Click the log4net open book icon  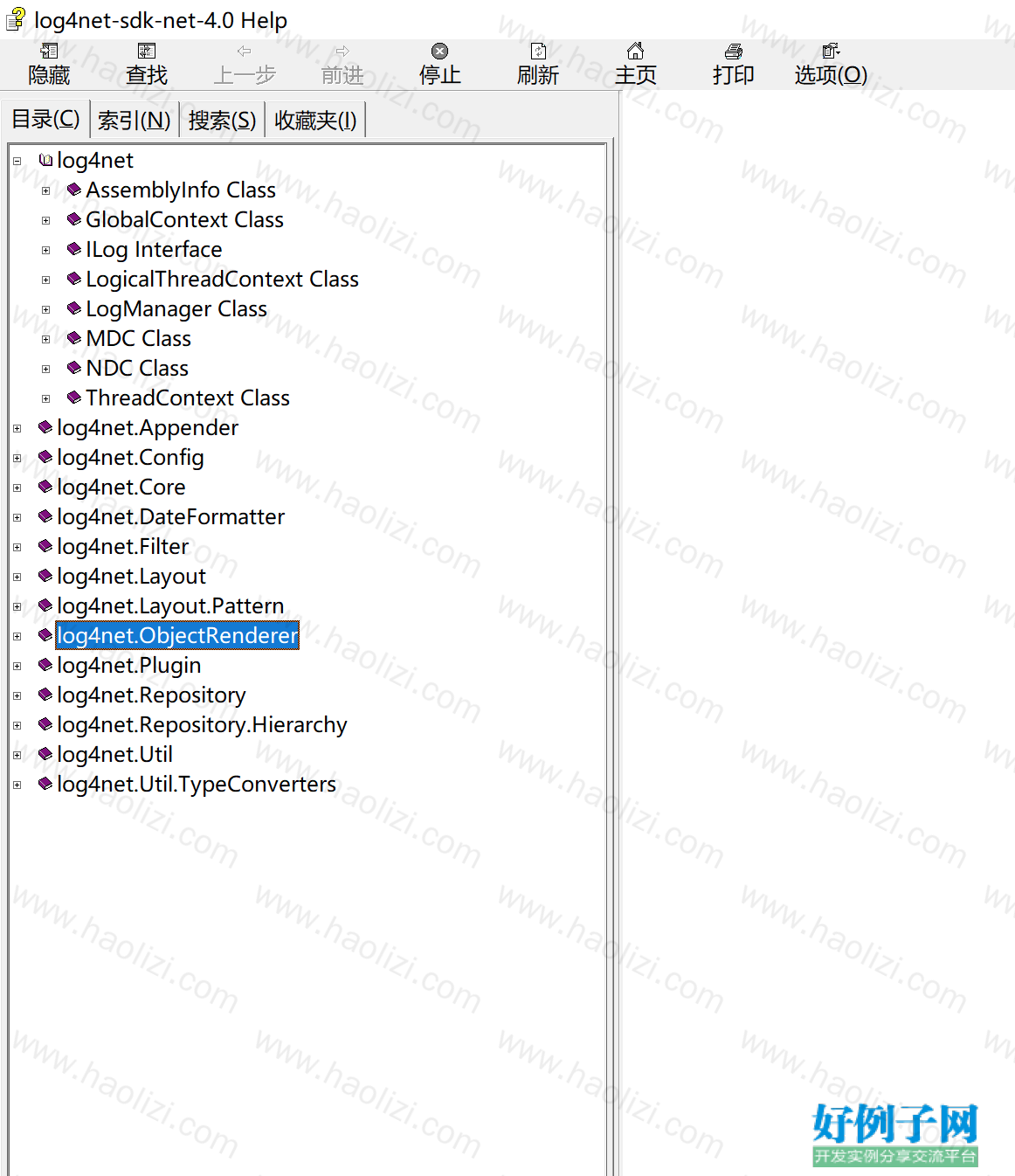pos(45,160)
